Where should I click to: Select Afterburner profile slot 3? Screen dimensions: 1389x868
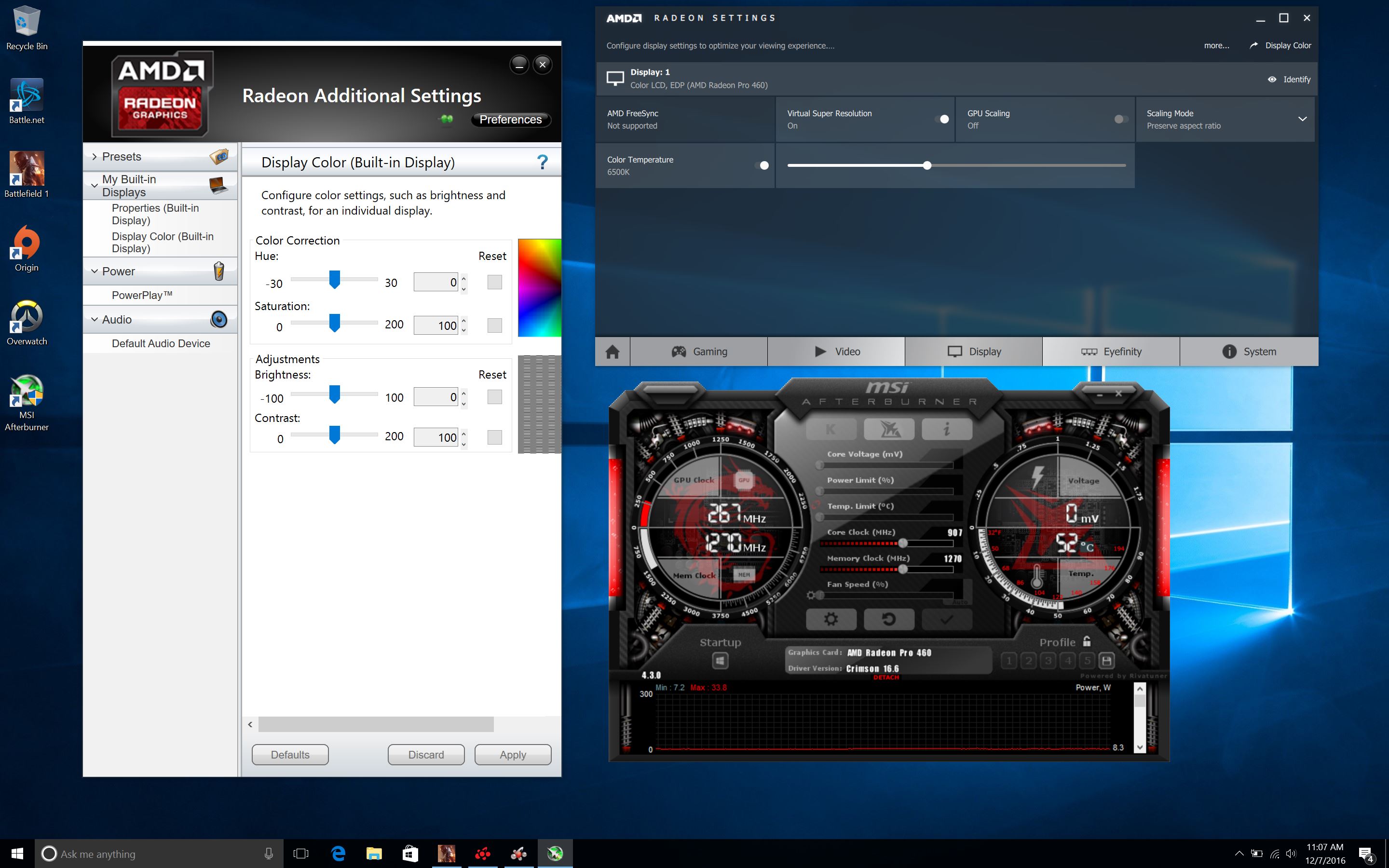click(x=1048, y=661)
